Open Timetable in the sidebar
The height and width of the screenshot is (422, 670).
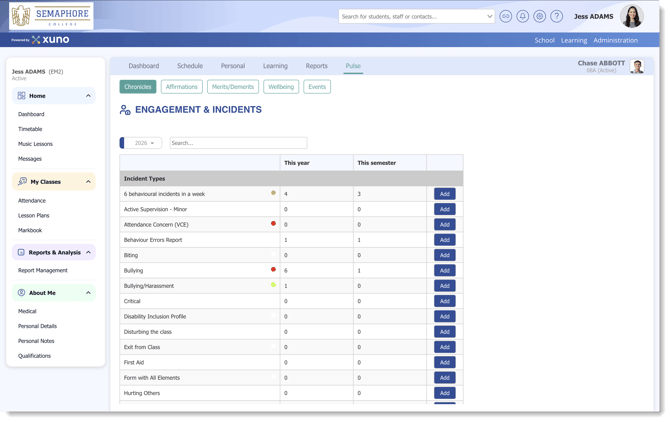pyautogui.click(x=30, y=129)
